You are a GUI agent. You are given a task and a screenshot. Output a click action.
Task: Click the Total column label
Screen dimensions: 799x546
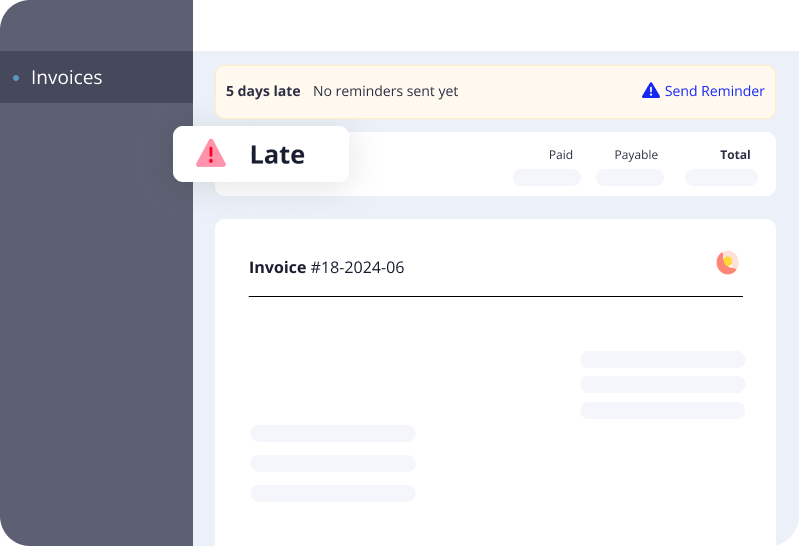click(735, 154)
